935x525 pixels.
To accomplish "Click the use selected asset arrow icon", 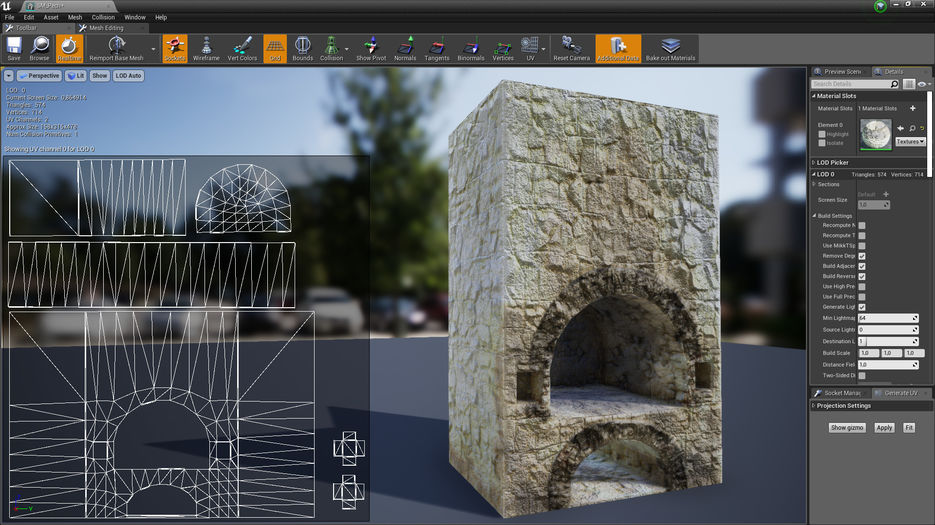I will click(900, 128).
